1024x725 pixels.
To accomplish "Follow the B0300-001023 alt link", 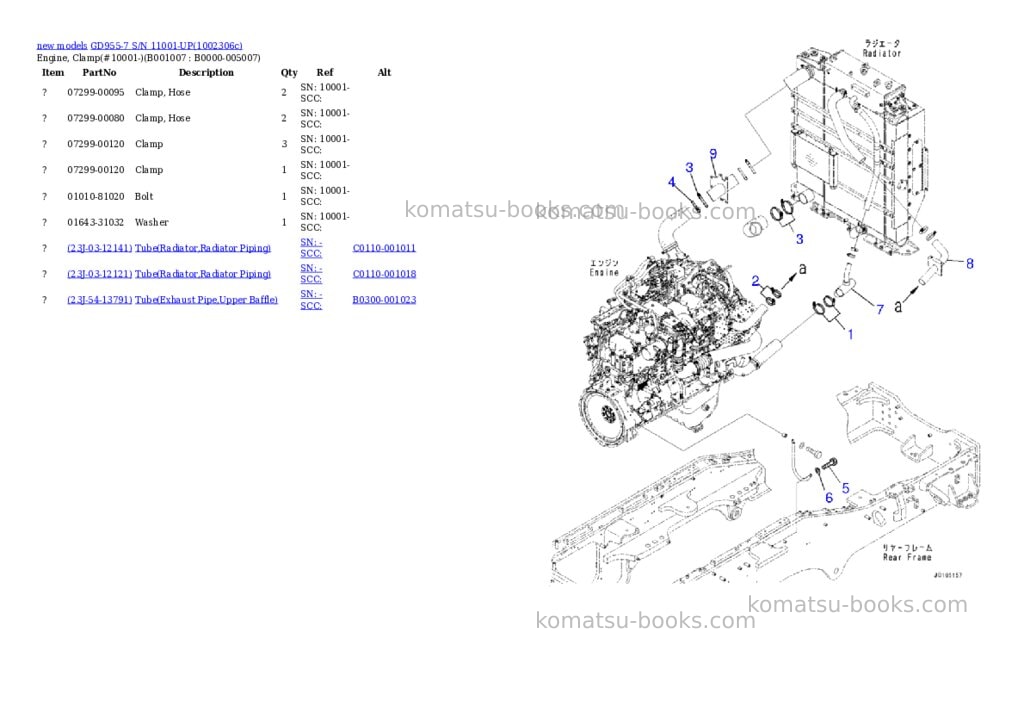I will click(x=384, y=300).
